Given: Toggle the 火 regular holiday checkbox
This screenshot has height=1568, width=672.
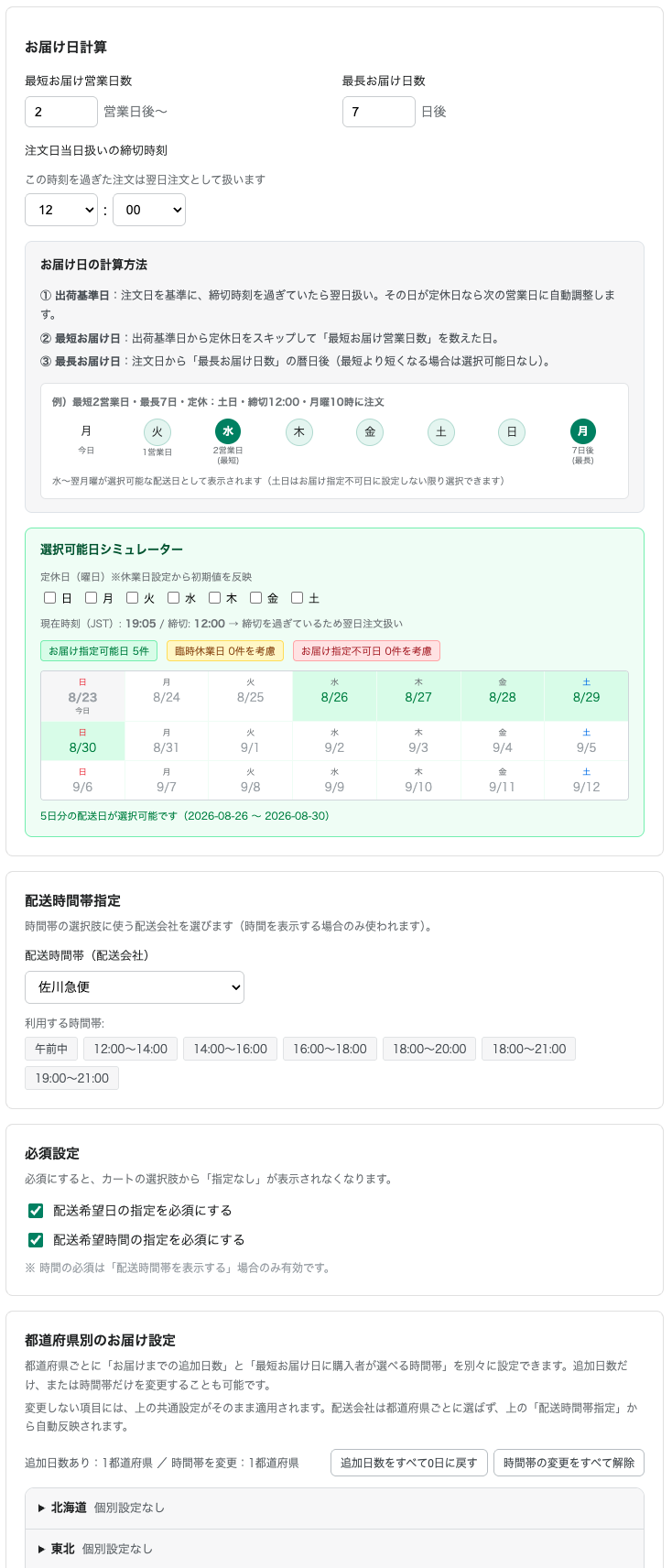Looking at the screenshot, I should 133,598.
